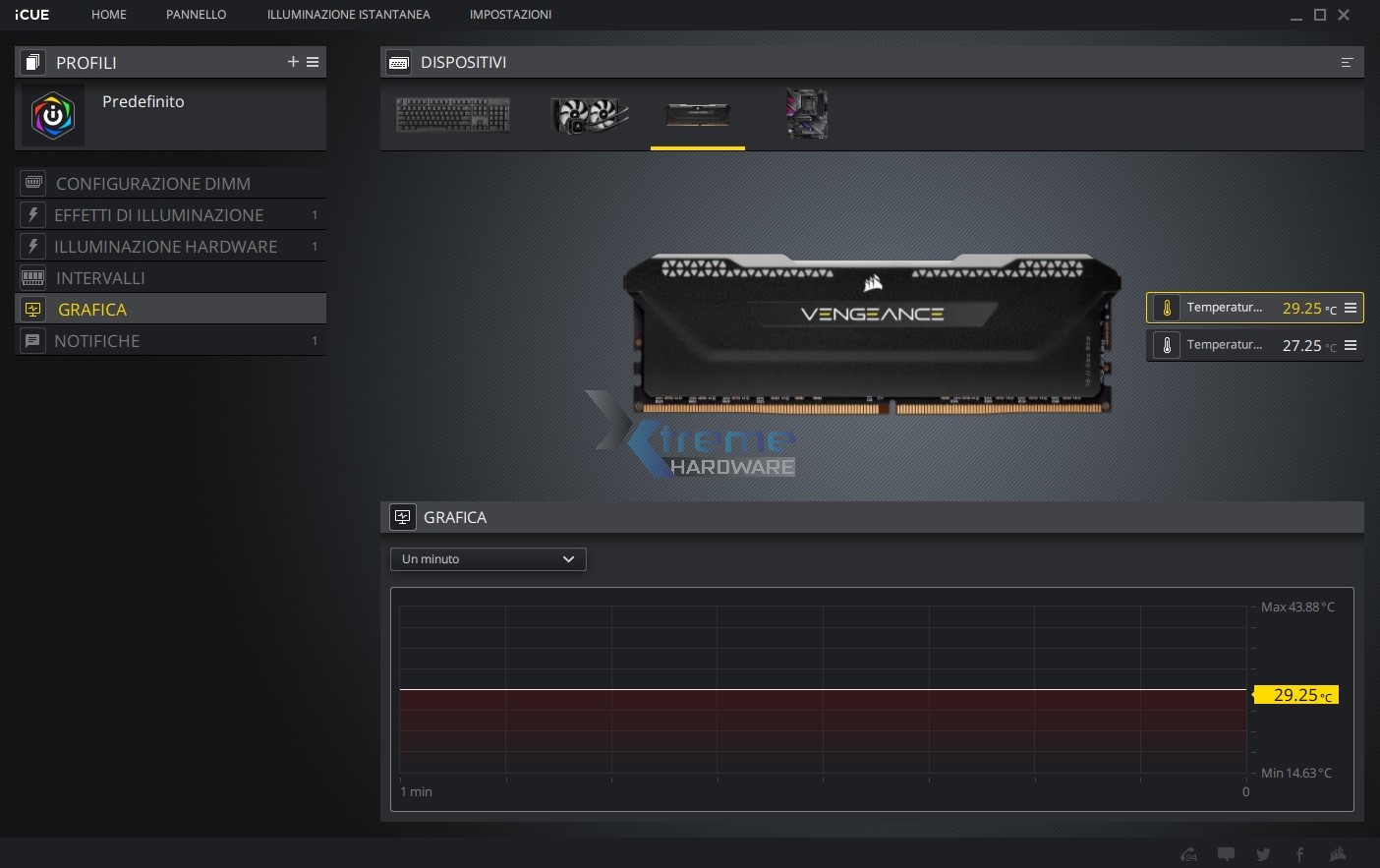Select the keyboard device thumbnail
The width and height of the screenshot is (1380, 868).
pyautogui.click(x=453, y=115)
